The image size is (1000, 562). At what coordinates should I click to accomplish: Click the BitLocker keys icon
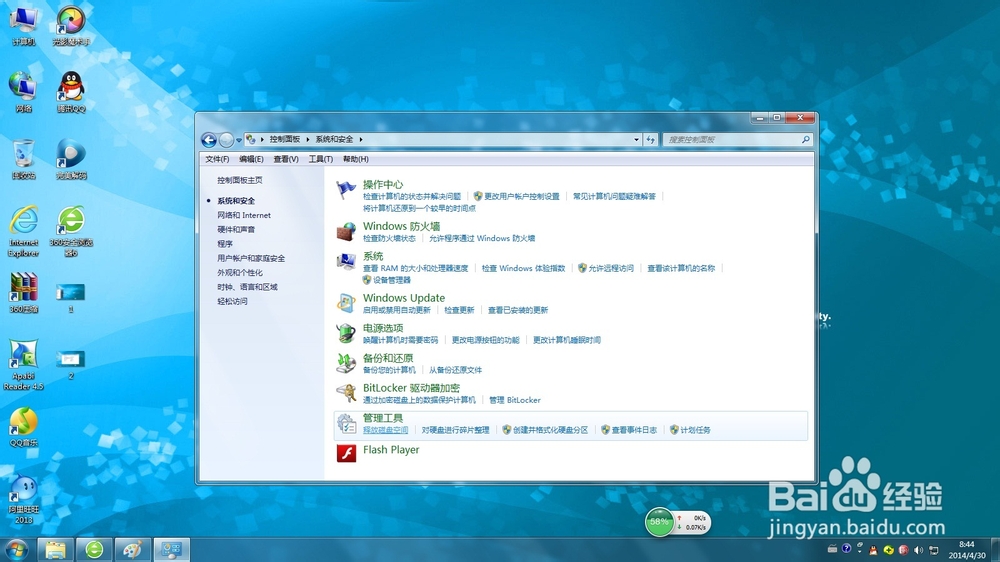pyautogui.click(x=346, y=393)
